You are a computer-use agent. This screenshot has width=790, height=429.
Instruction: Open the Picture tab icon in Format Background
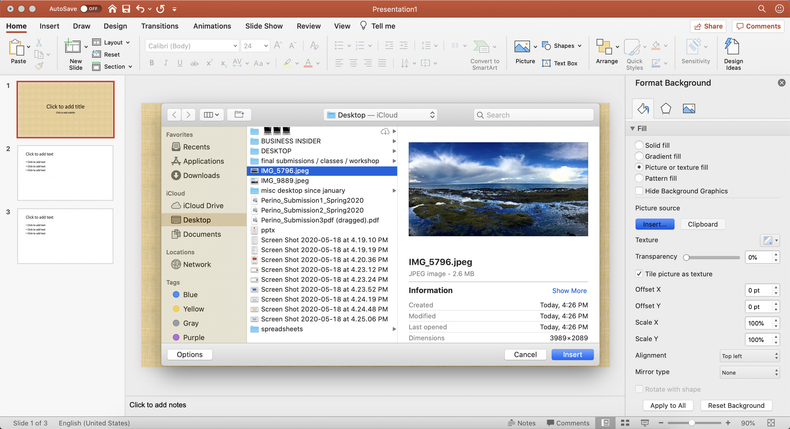click(689, 108)
